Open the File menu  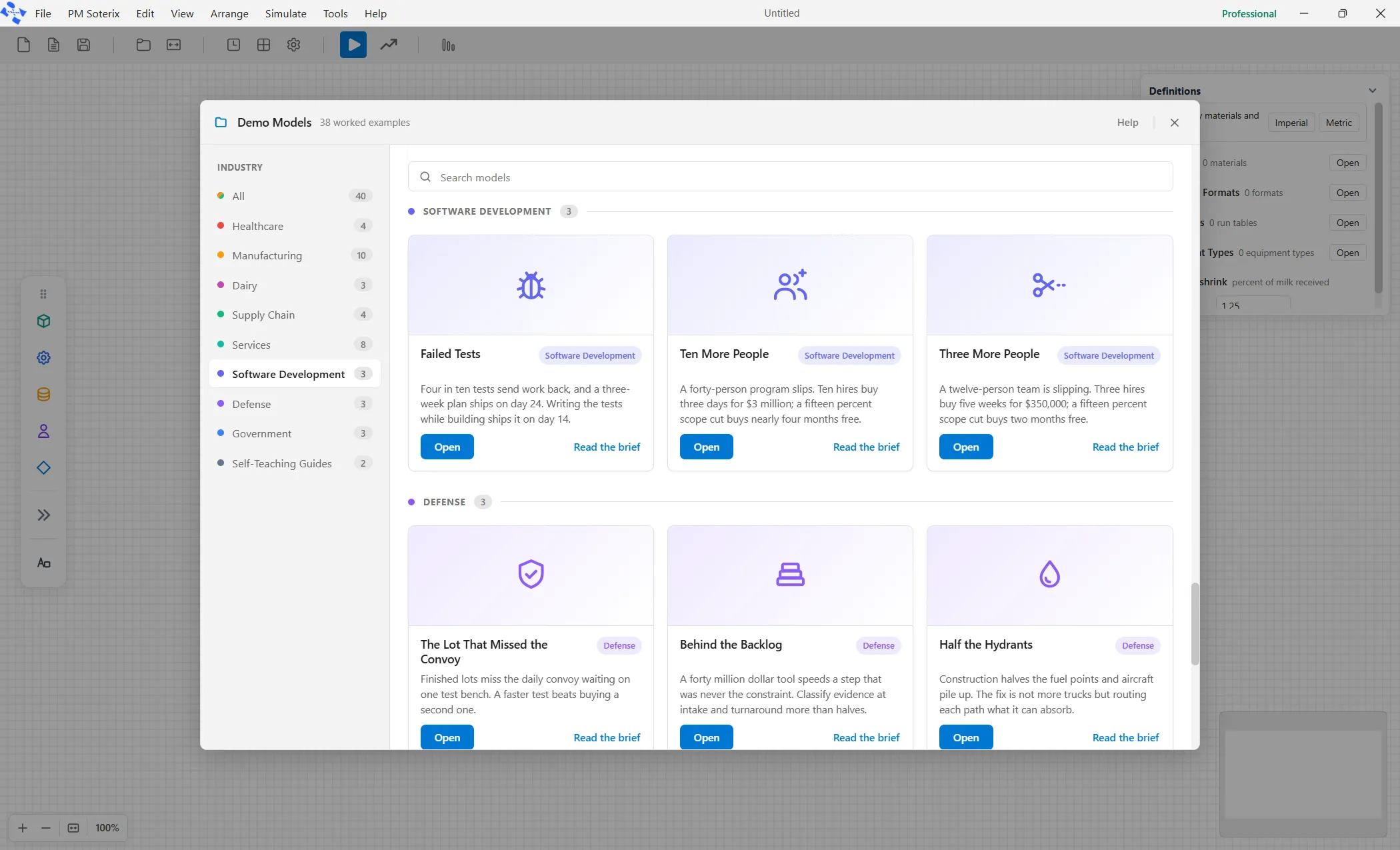click(43, 13)
